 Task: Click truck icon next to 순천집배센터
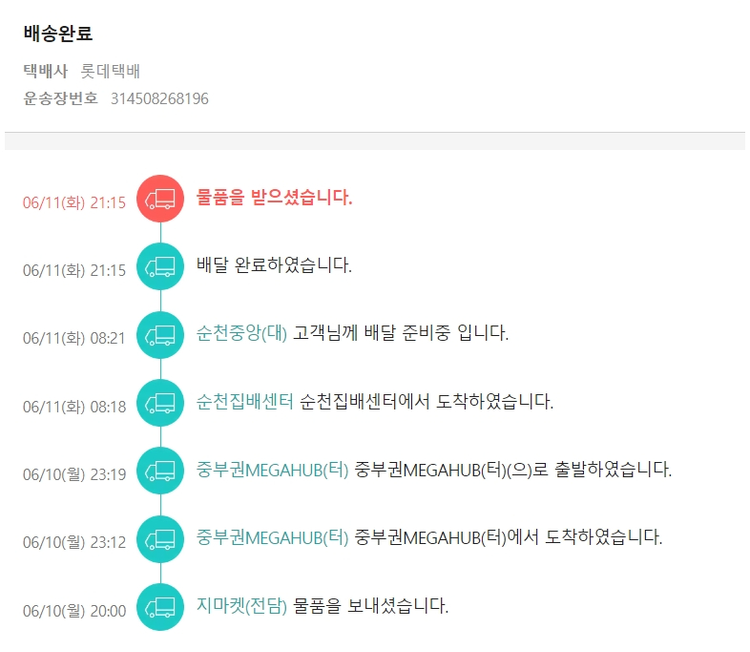tap(160, 403)
